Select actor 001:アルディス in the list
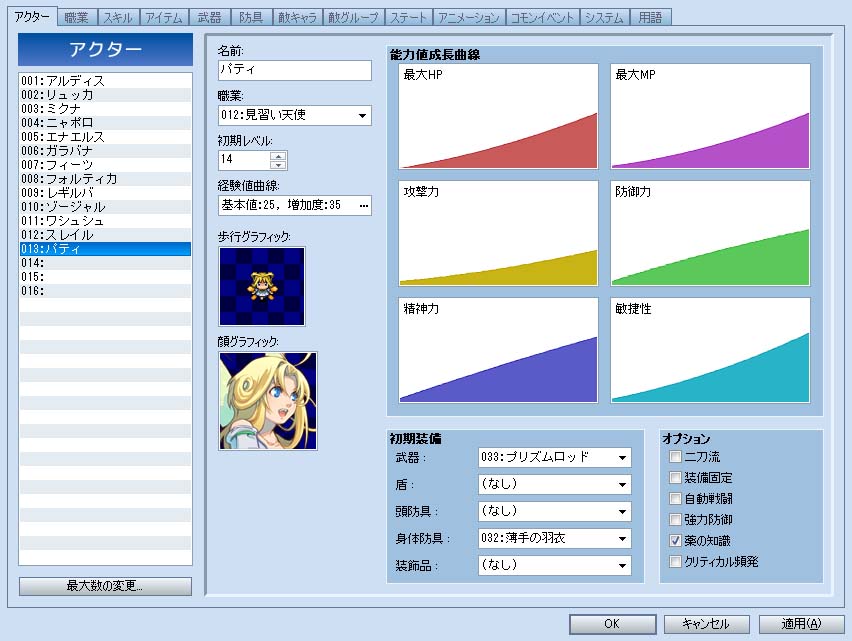Screen dimensions: 852x641 pos(105,80)
